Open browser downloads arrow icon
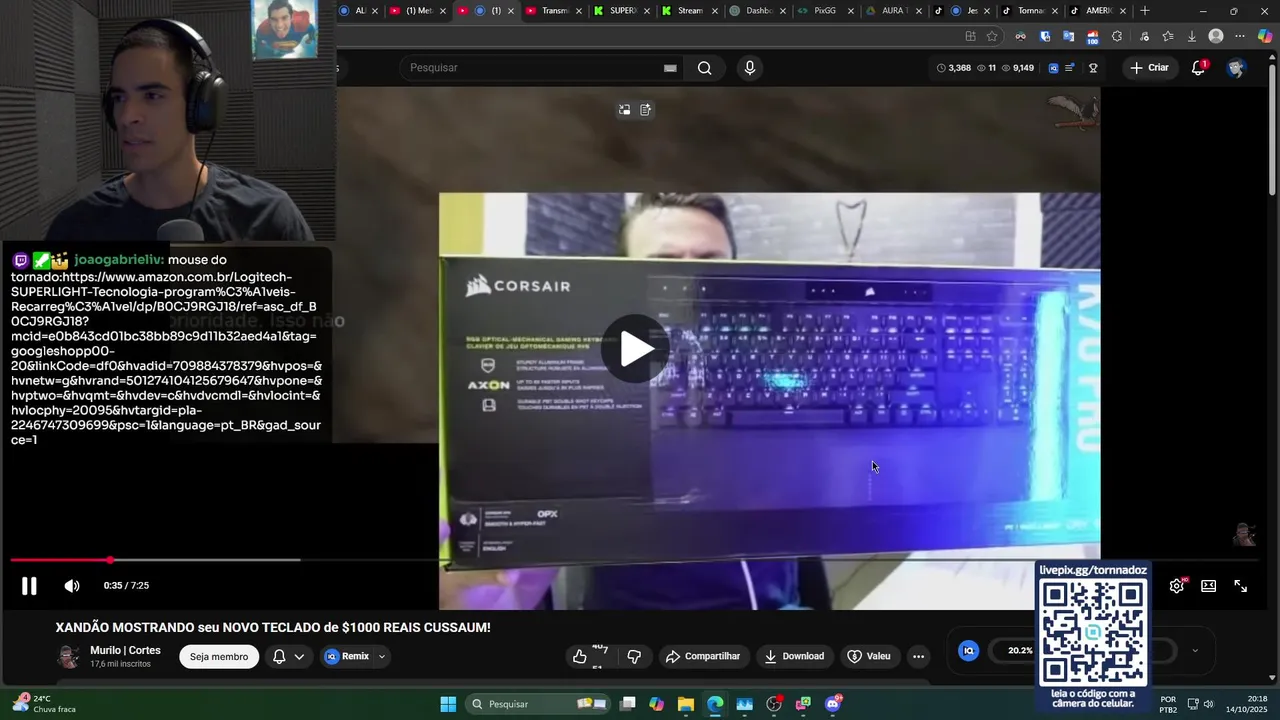This screenshot has width=1280, height=720. point(1191,36)
